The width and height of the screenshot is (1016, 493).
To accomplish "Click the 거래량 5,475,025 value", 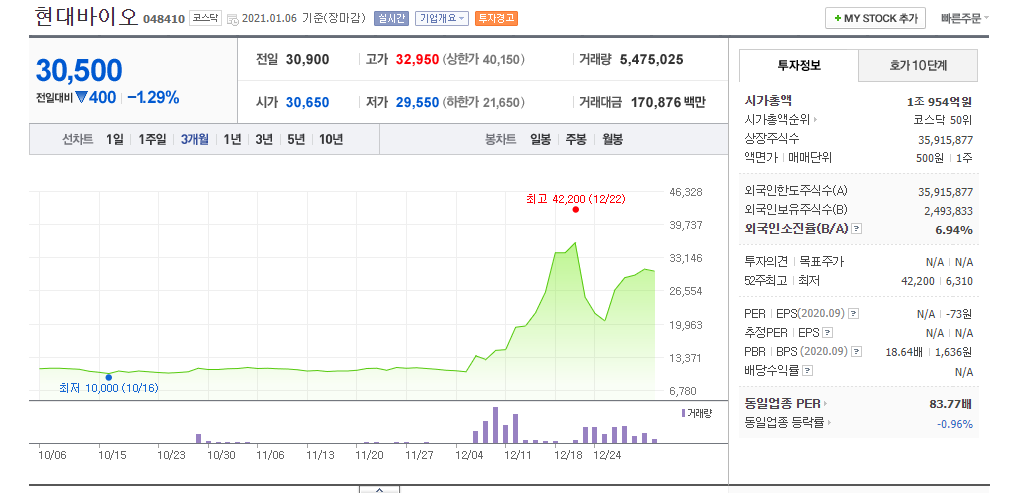I will [651, 60].
